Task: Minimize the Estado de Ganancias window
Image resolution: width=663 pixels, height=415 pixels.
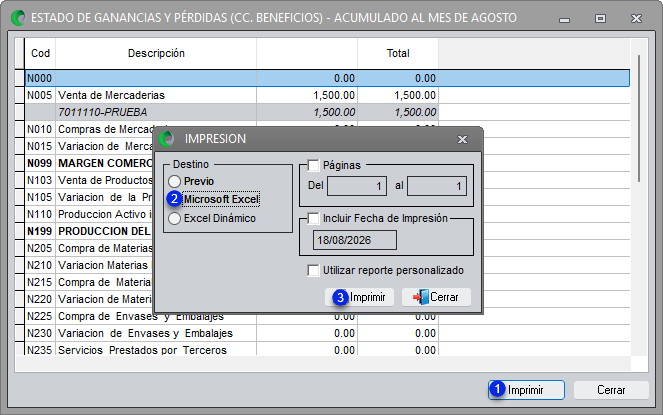Action: [564, 19]
